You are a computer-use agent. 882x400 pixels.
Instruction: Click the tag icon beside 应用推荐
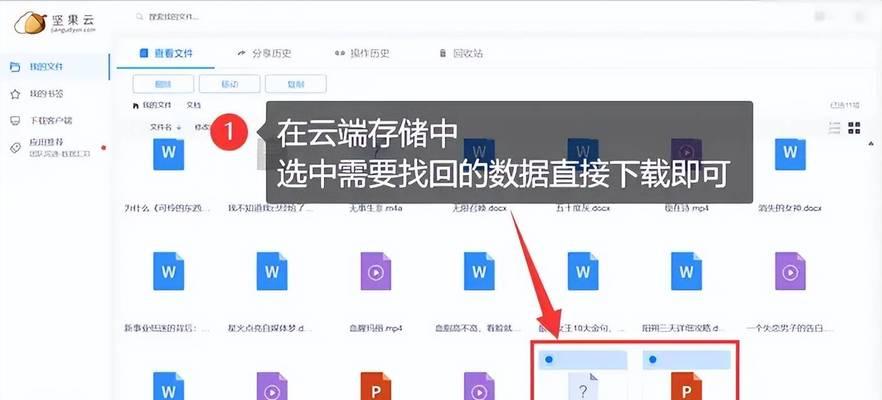[x=15, y=148]
